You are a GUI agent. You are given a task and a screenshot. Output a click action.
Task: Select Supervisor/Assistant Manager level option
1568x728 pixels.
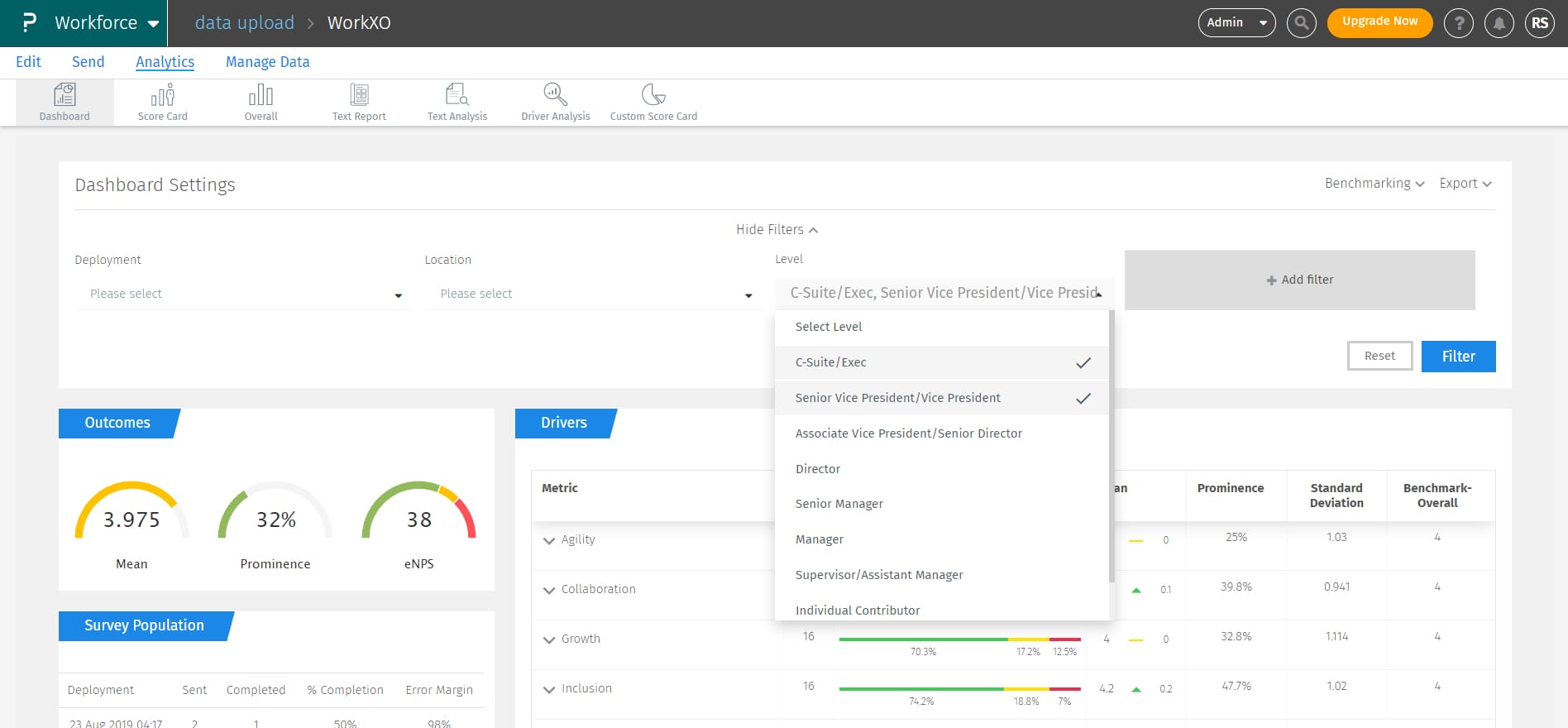click(x=941, y=575)
